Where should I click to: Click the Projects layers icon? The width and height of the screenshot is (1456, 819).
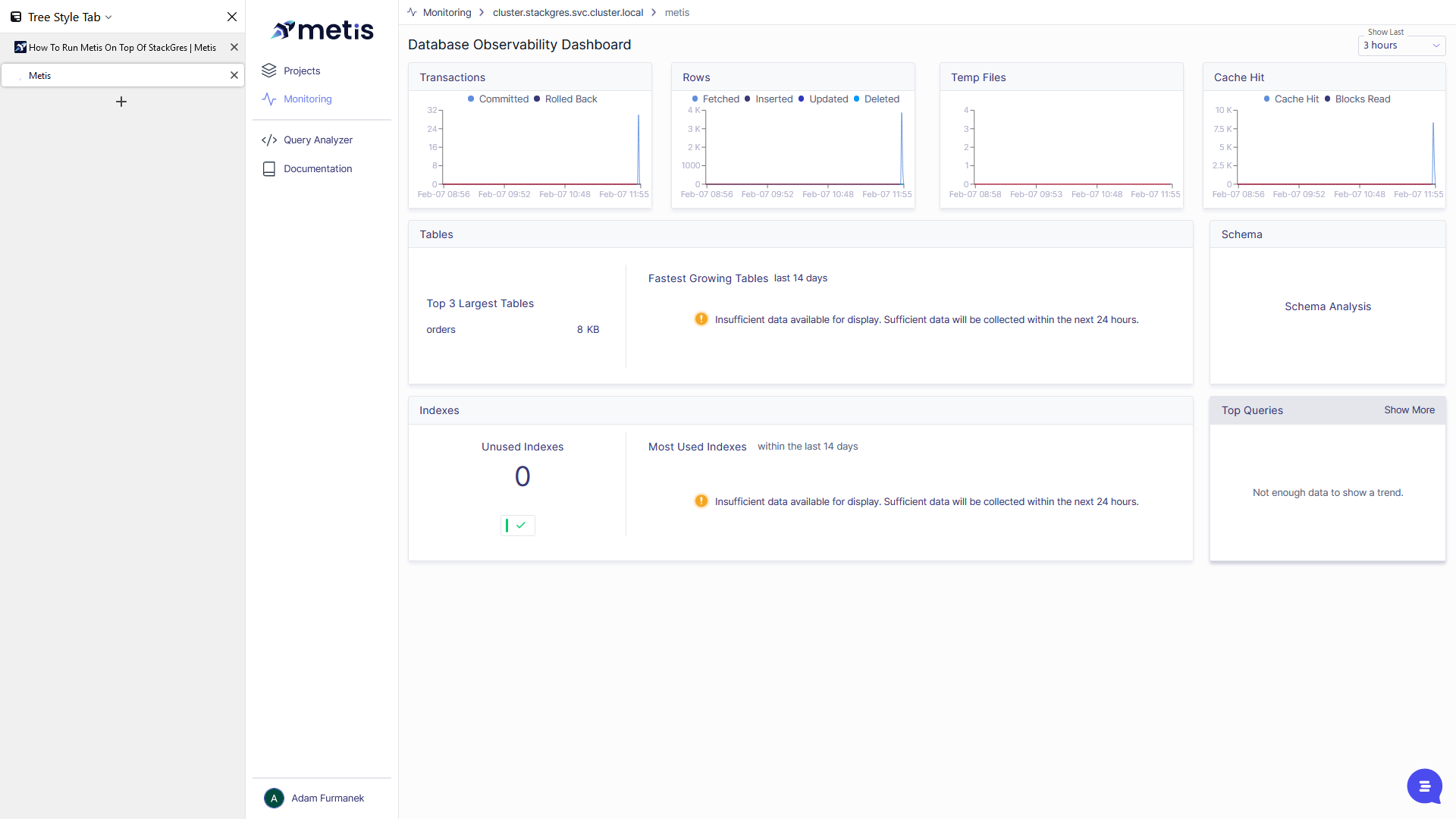click(269, 71)
